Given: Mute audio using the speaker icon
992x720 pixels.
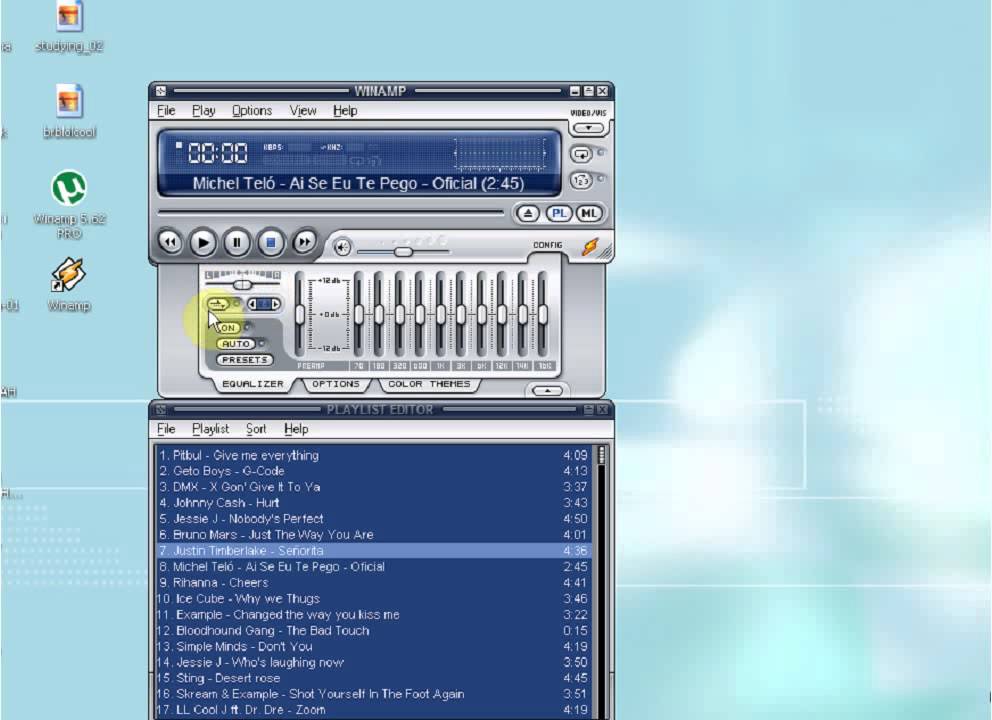Looking at the screenshot, I should 342,247.
